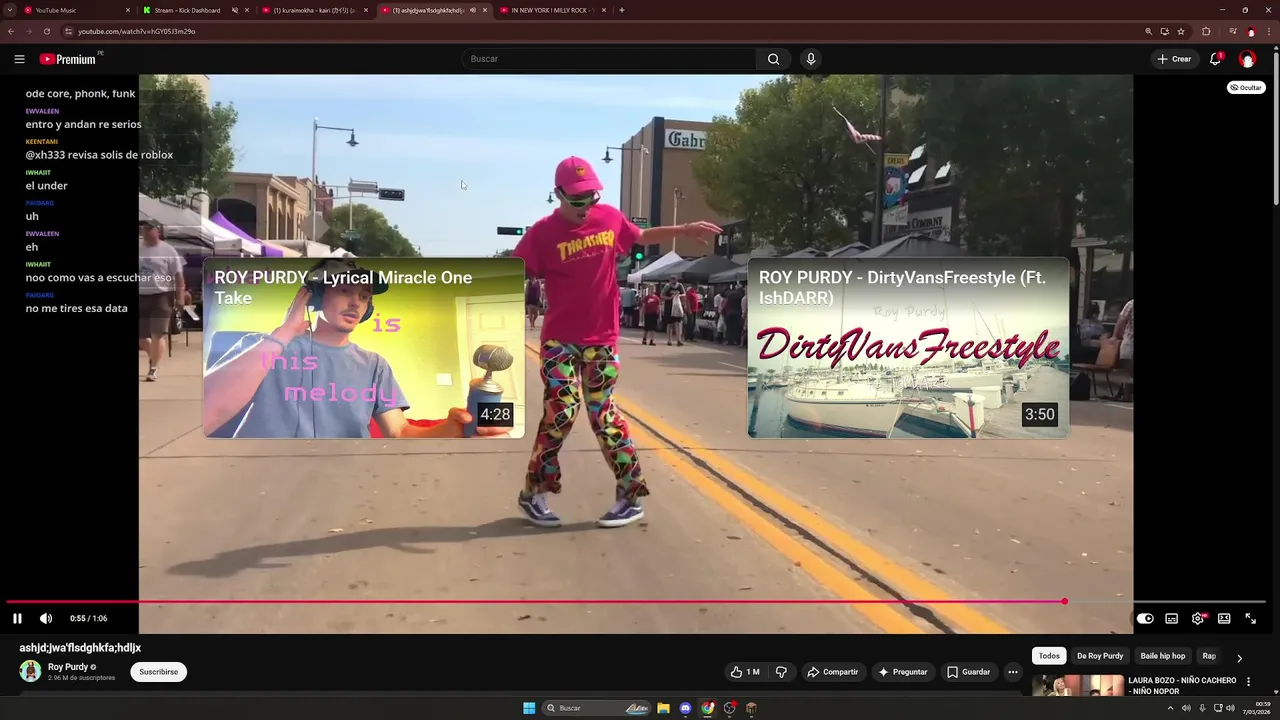
Task: Open File Explorer from taskbar
Action: tap(663, 708)
